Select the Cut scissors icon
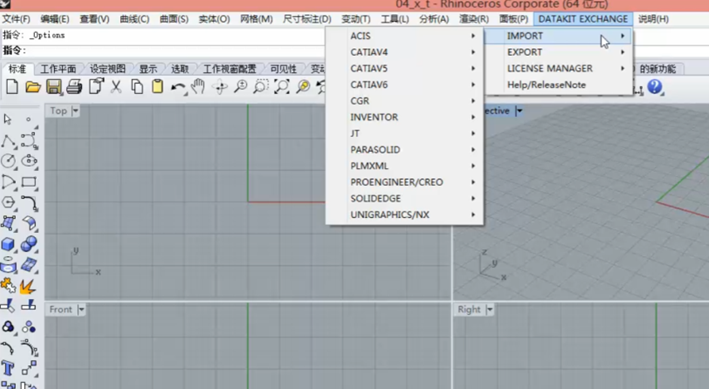 (116, 86)
